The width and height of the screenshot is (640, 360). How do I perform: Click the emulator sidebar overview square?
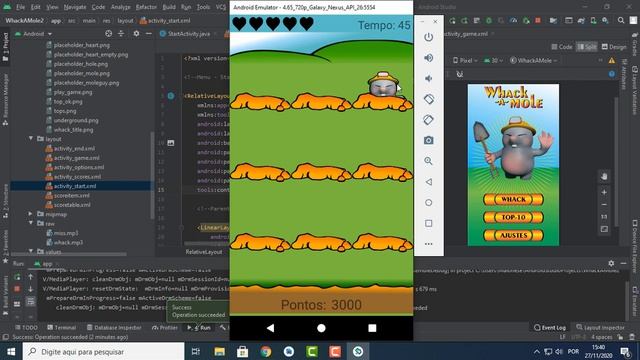coord(428,223)
